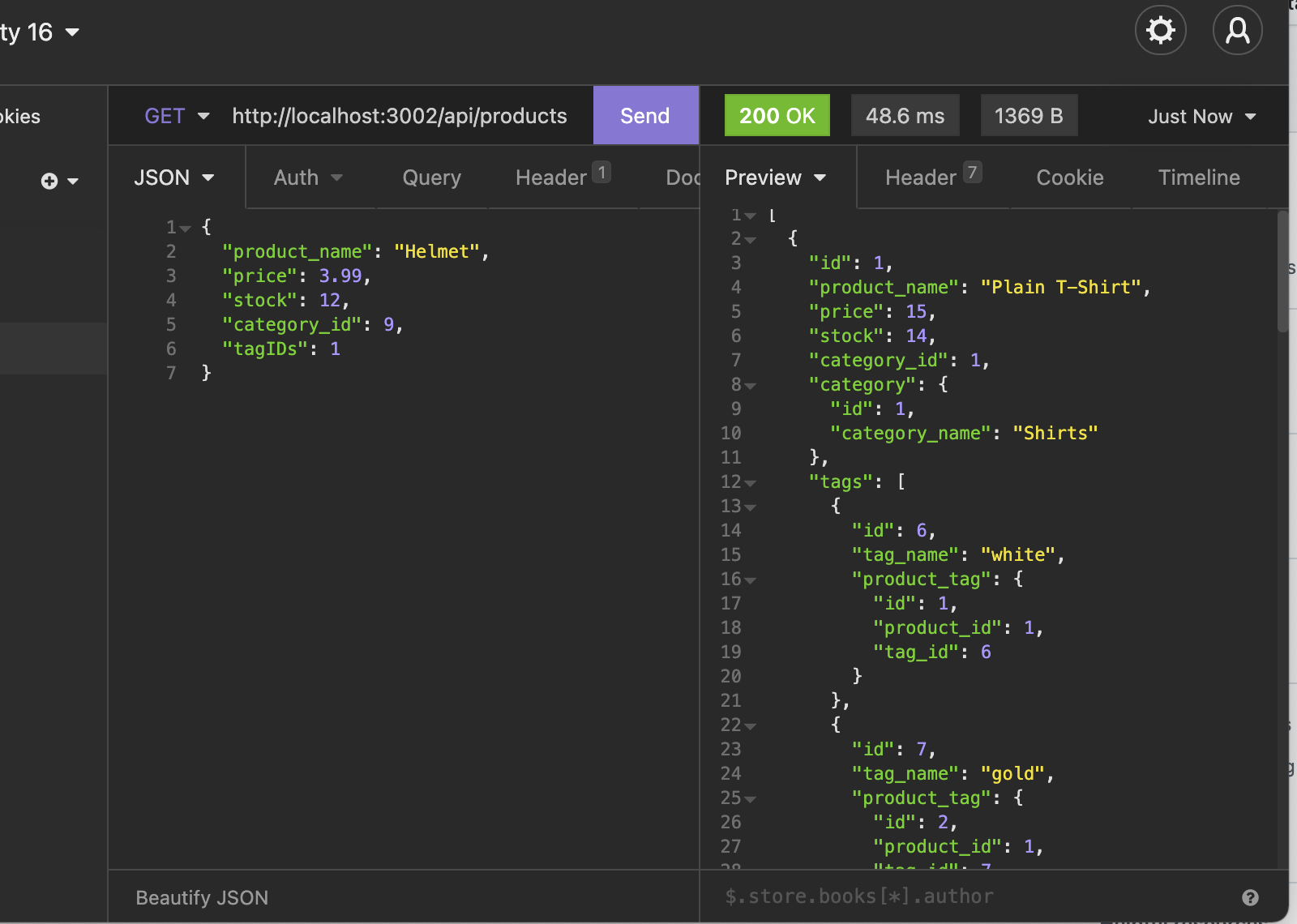Open the response Timeline tab
The height and width of the screenshot is (924, 1297).
coord(1198,178)
